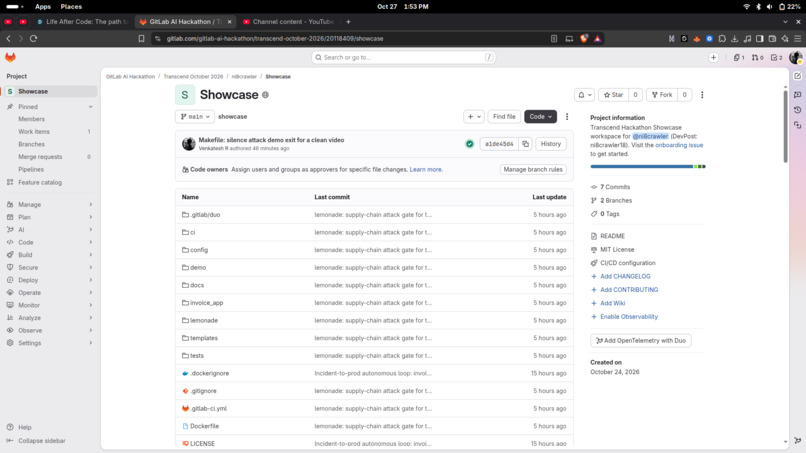
Task: Collapse sidebar button at bottom
Action: [x=36, y=441]
